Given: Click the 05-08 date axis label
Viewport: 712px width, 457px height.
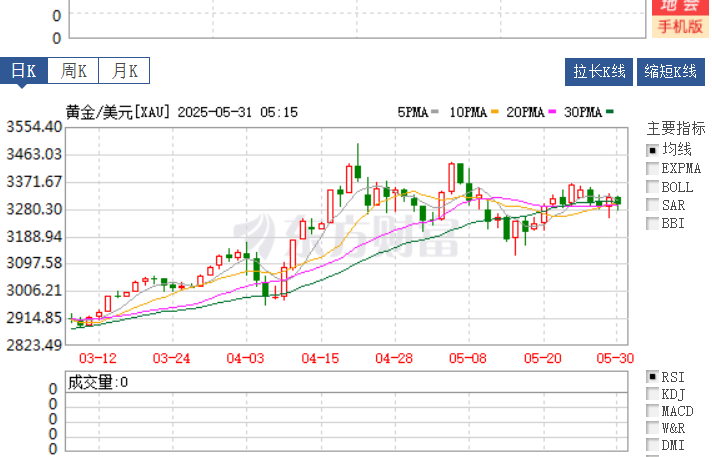Looking at the screenshot, I should (x=468, y=358).
